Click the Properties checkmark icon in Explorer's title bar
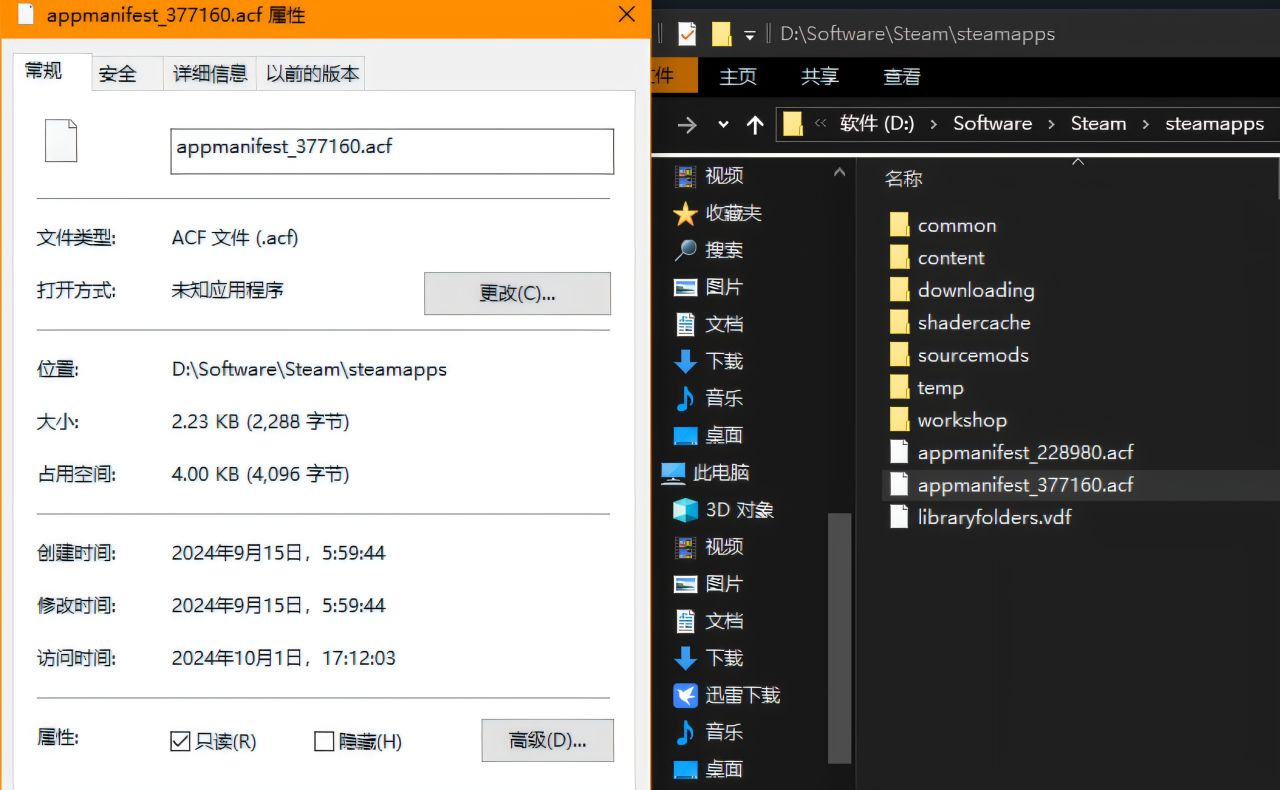 click(687, 34)
